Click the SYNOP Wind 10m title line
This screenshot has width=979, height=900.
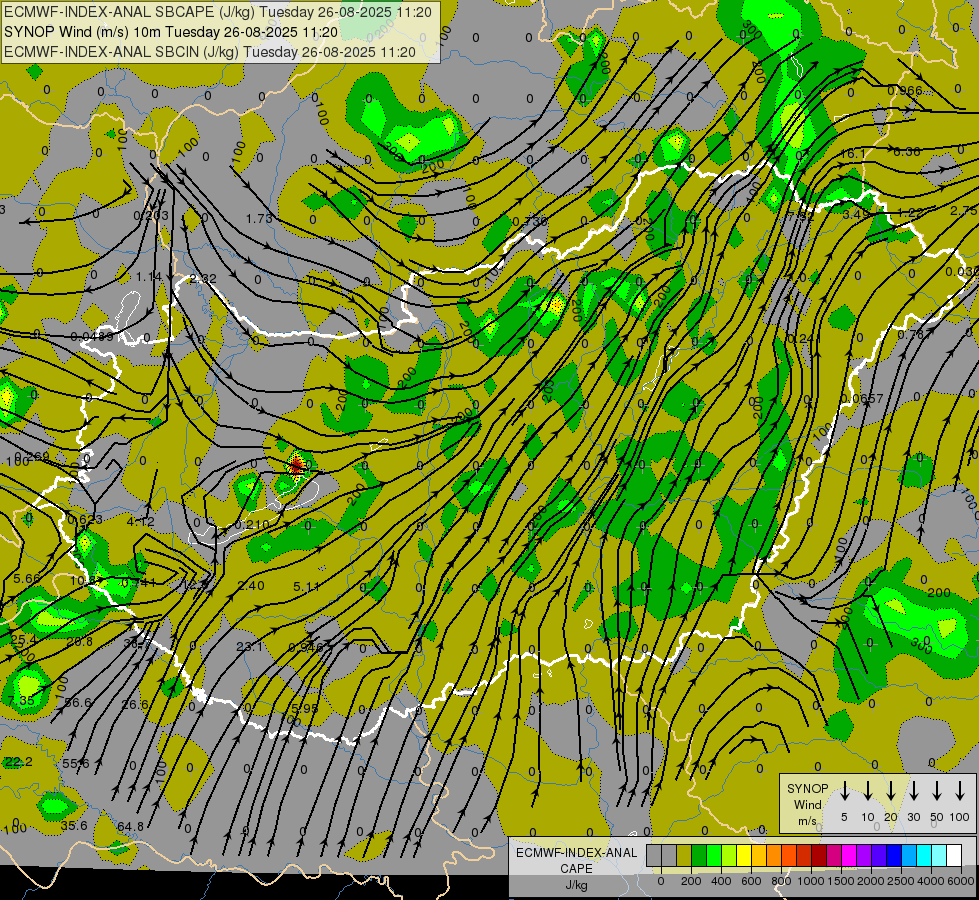(171, 32)
